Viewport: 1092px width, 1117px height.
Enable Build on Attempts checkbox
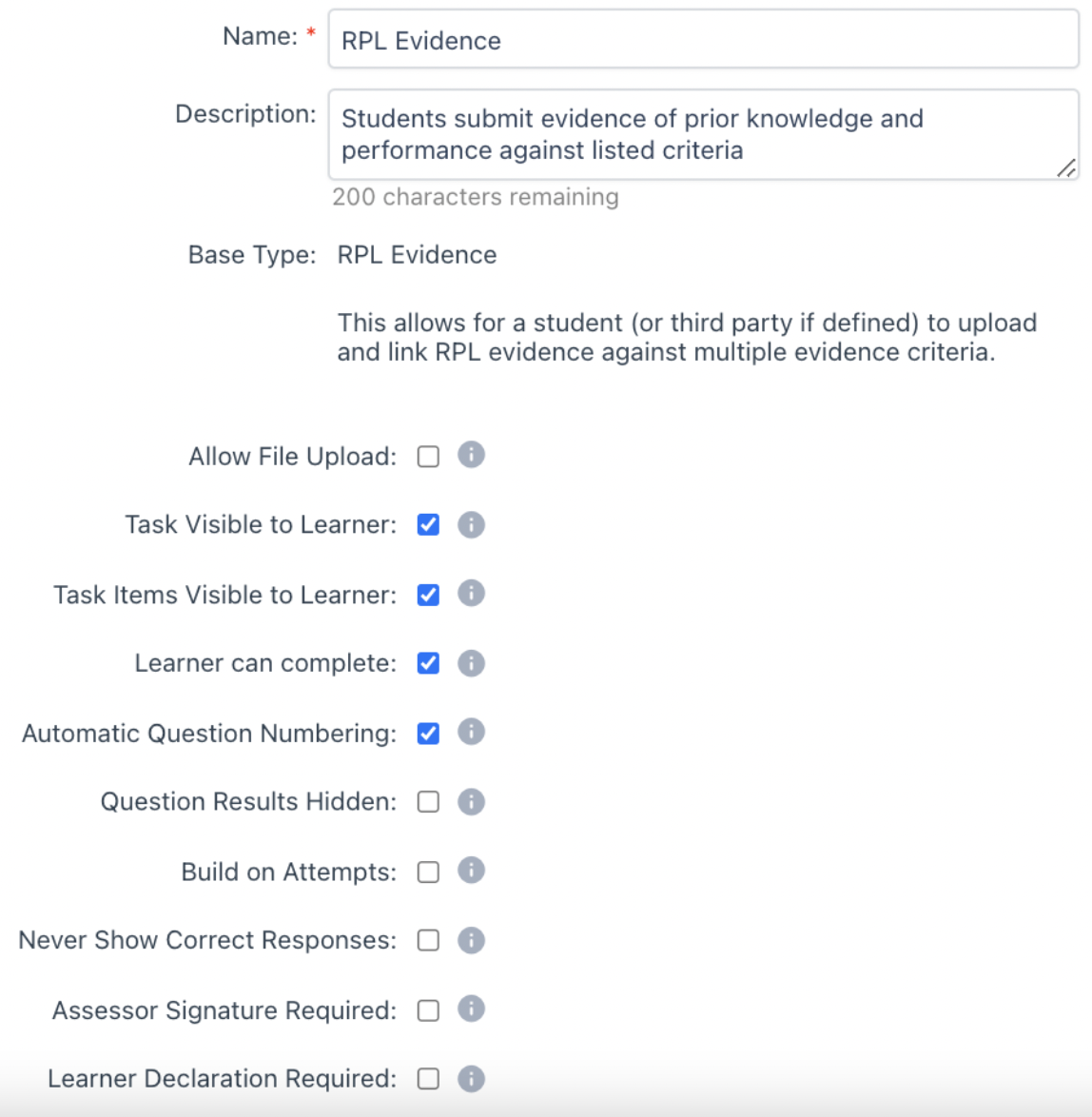click(x=428, y=872)
